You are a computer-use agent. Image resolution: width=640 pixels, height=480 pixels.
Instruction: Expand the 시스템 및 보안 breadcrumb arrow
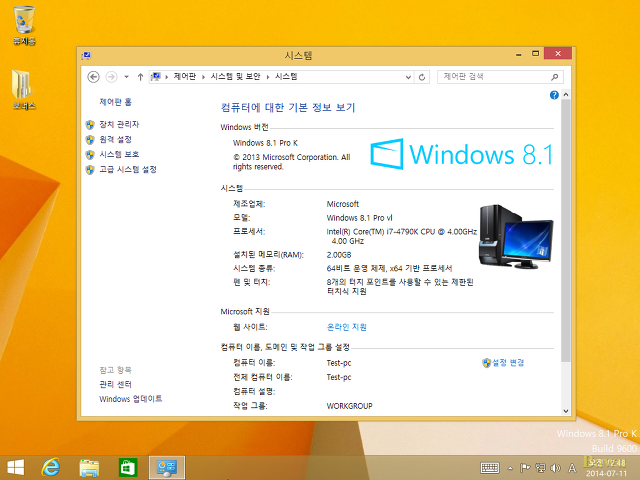pyautogui.click(x=268, y=77)
